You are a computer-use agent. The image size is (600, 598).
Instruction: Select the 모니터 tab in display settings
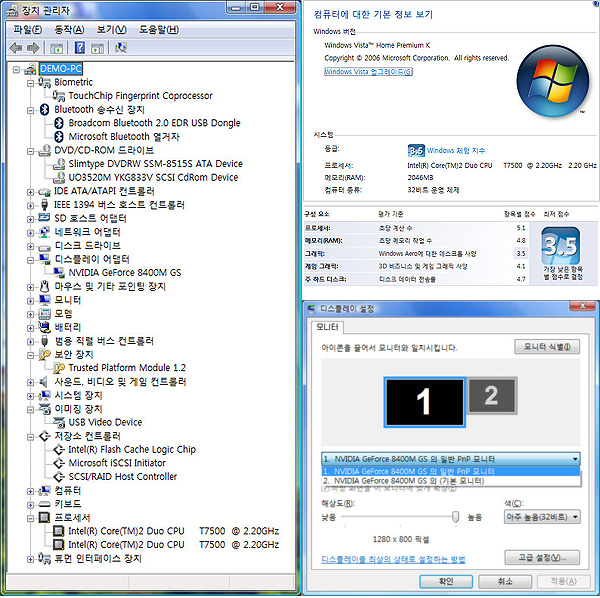327,328
